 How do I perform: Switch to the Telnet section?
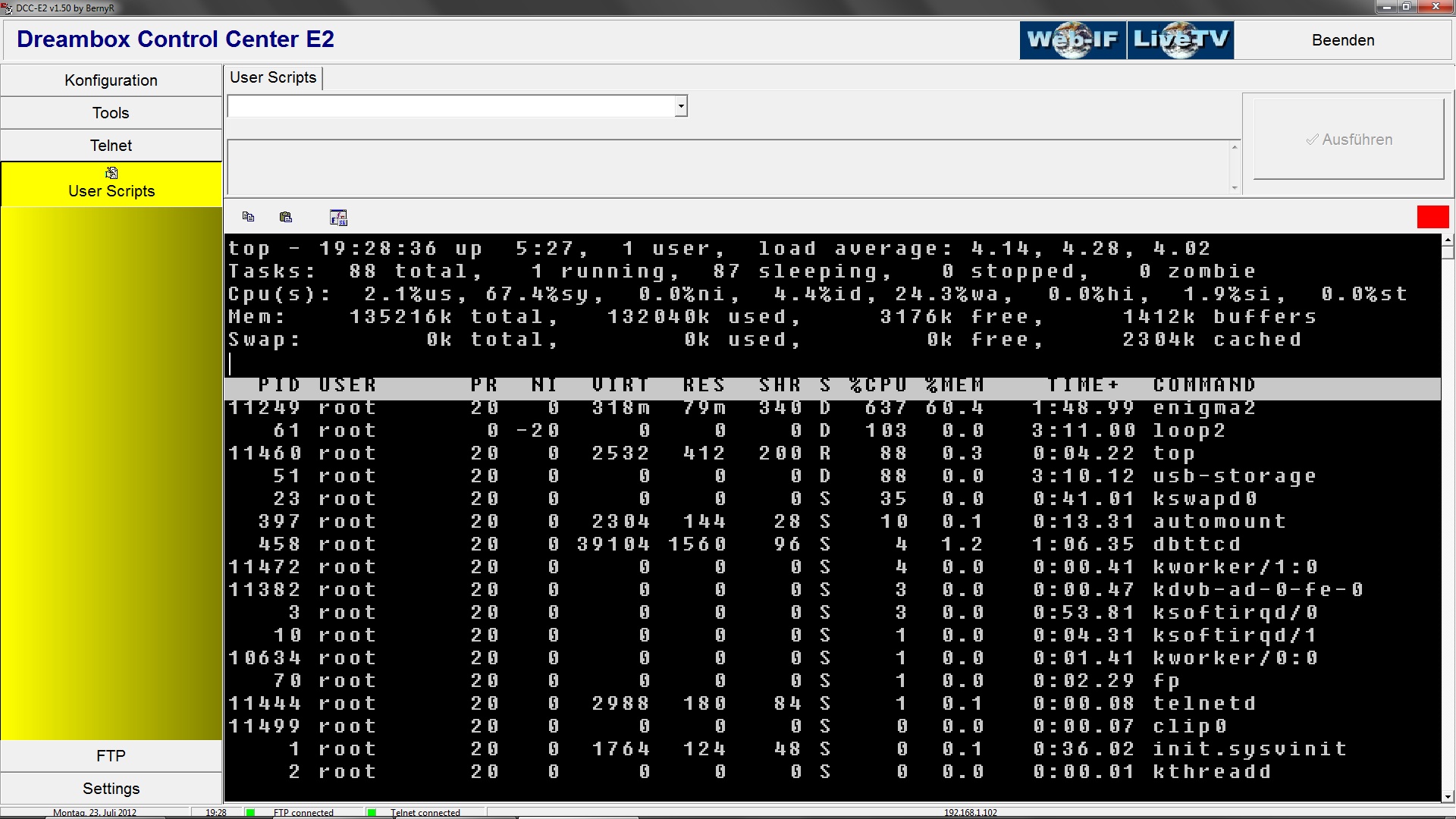pyautogui.click(x=111, y=146)
